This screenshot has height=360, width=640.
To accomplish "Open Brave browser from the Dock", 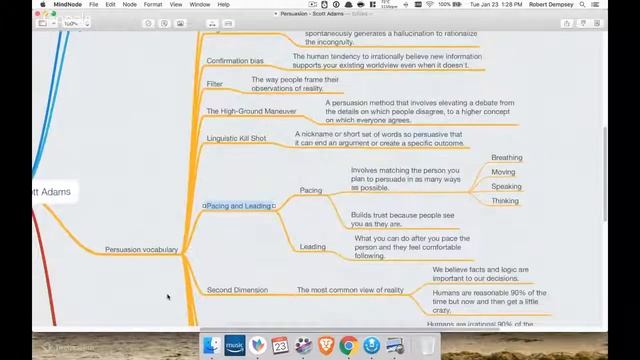I will [326, 345].
